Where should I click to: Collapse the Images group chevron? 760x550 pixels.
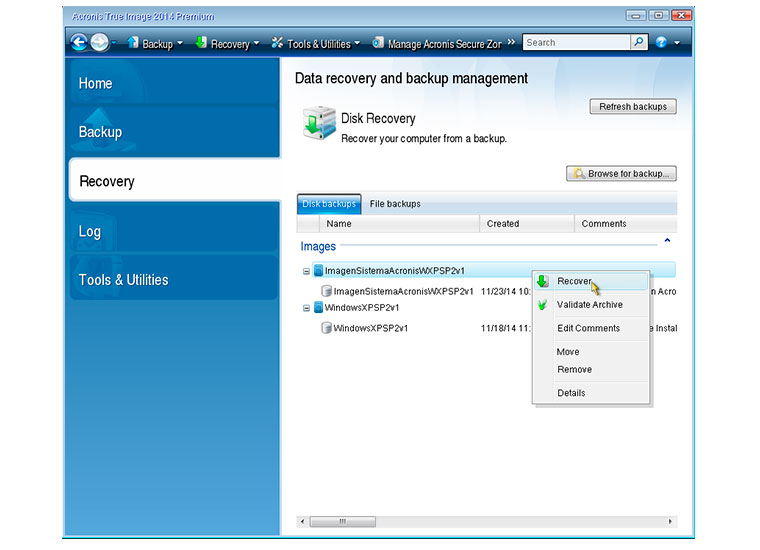(667, 240)
